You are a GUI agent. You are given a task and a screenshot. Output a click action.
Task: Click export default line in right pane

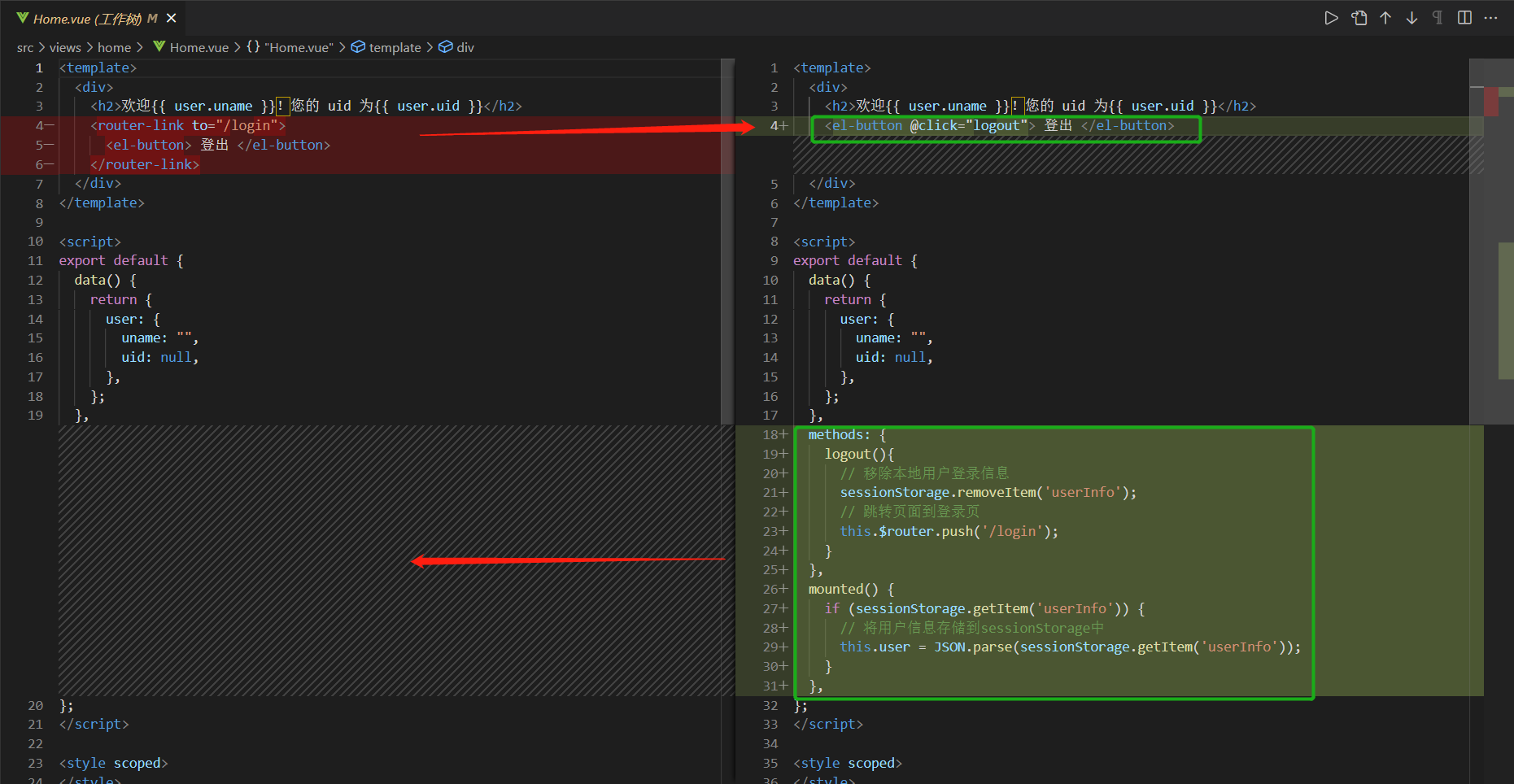(x=855, y=261)
